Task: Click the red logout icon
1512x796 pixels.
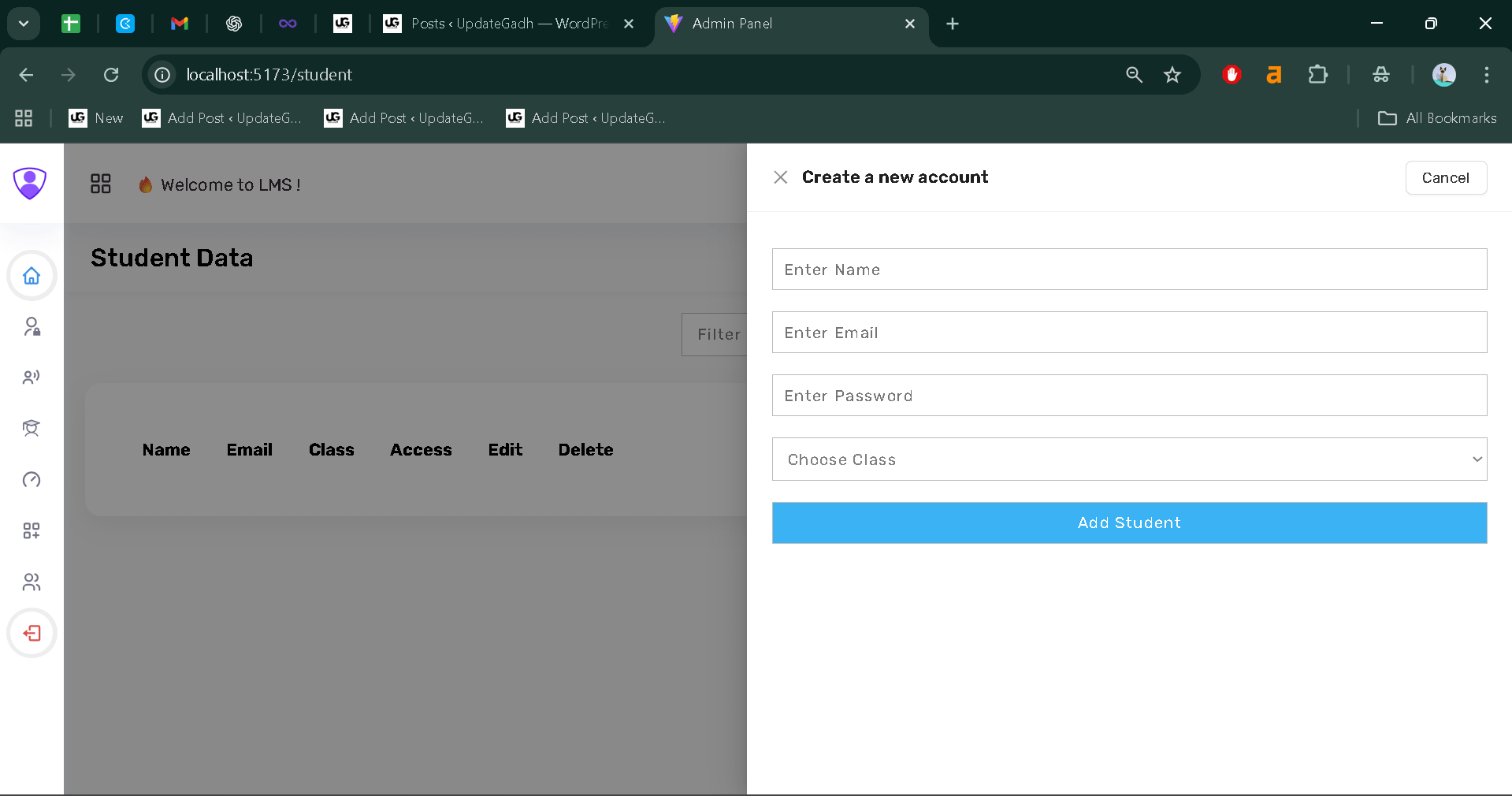Action: click(x=32, y=633)
